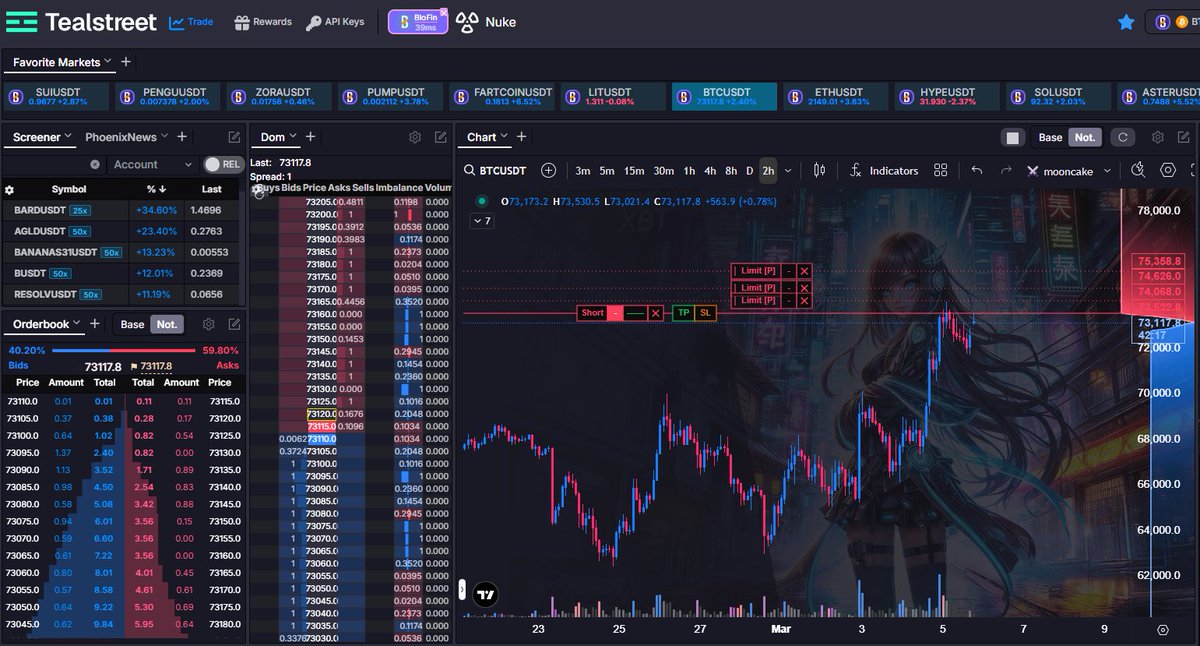1200x646 pixels.
Task: Open the Dom tab dropdown arrow
Action: click(293, 137)
